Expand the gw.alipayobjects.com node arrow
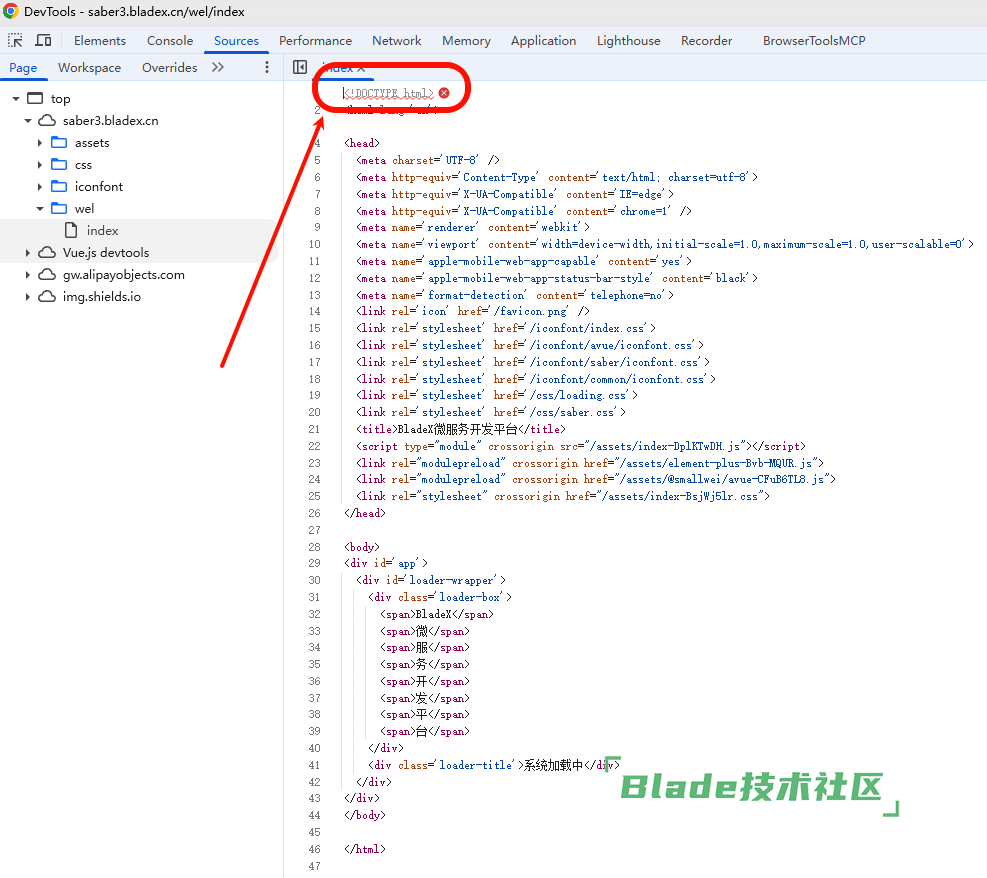Viewport: 987px width, 878px height. point(28,275)
